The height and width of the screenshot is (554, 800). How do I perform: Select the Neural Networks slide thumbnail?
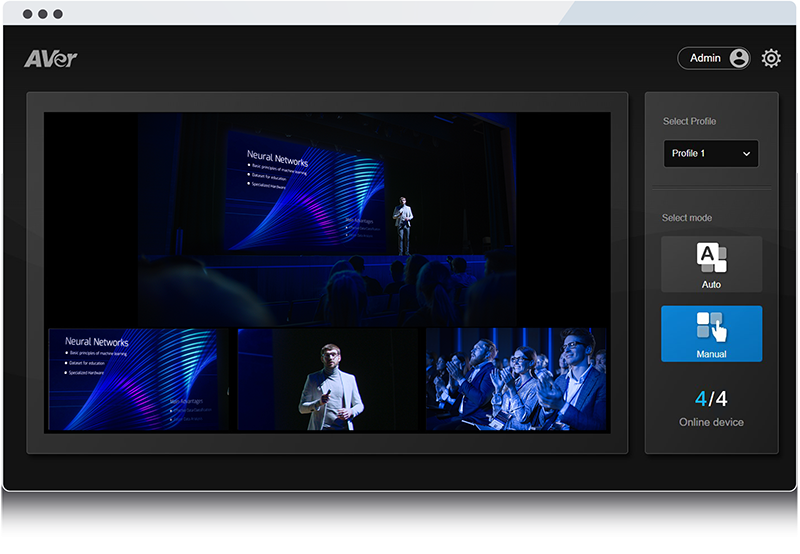coord(138,380)
